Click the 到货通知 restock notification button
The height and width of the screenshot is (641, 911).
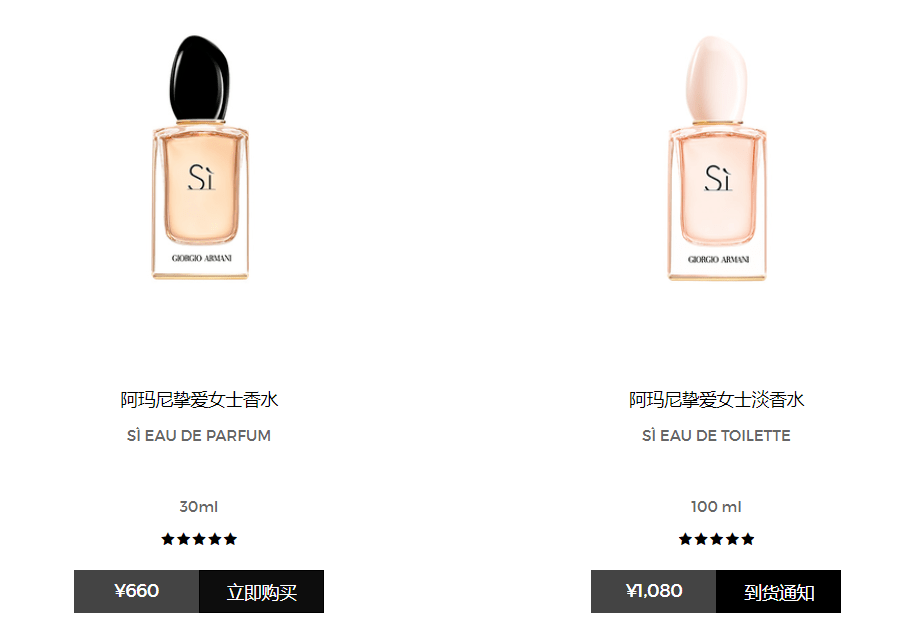coord(779,592)
